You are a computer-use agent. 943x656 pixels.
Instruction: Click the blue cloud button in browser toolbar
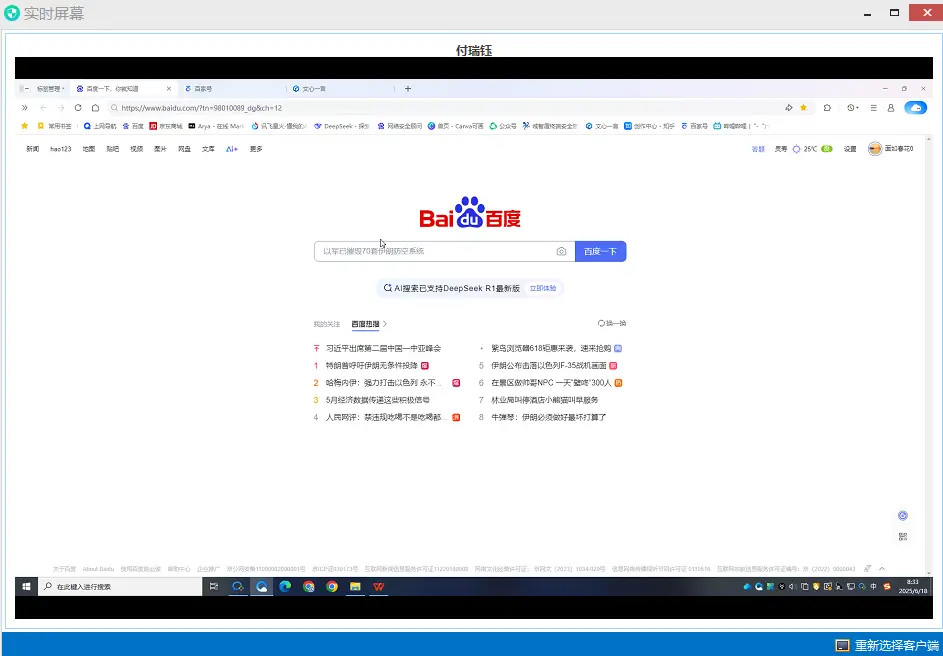pos(915,108)
